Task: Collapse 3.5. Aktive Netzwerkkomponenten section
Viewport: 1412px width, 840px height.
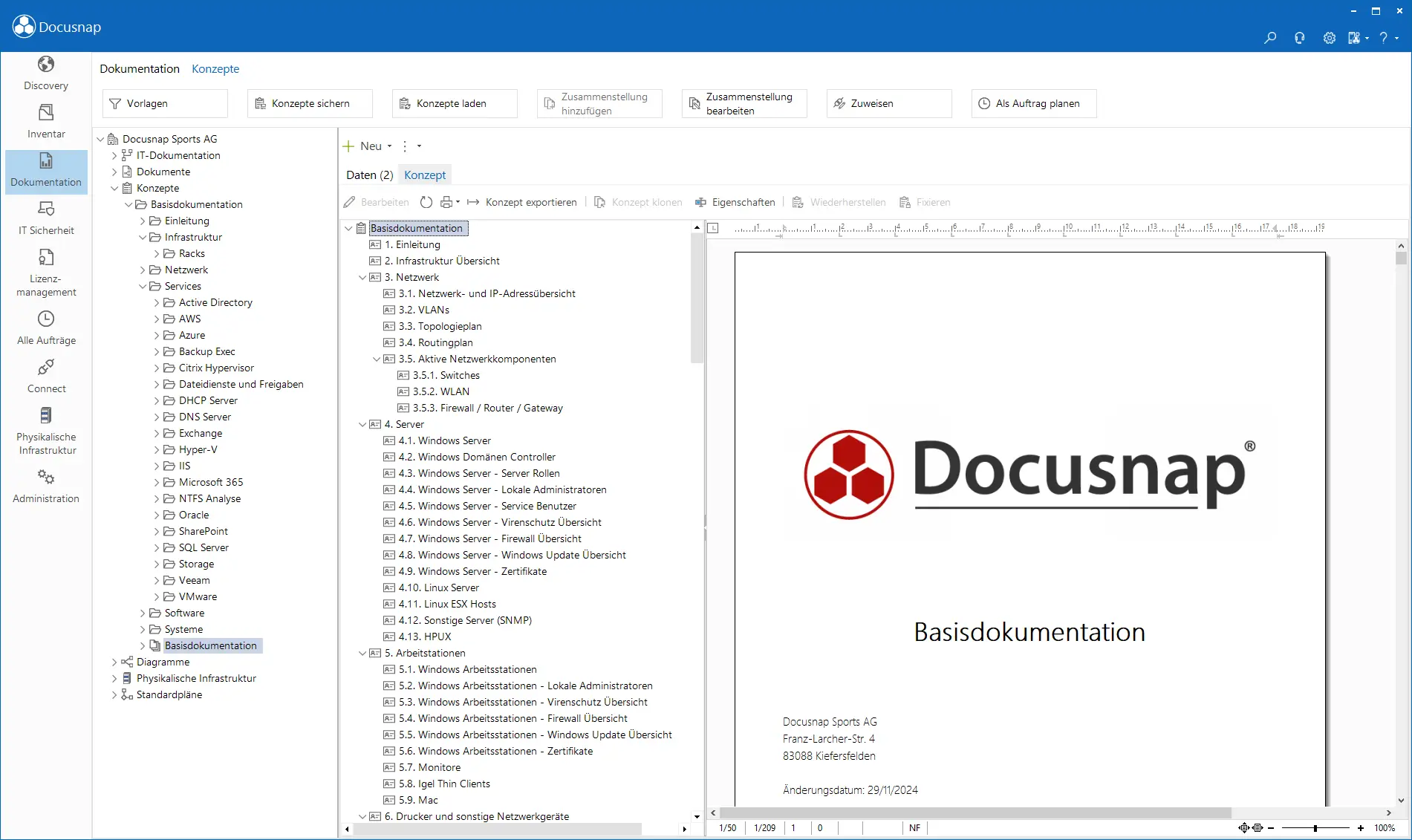Action: (377, 359)
